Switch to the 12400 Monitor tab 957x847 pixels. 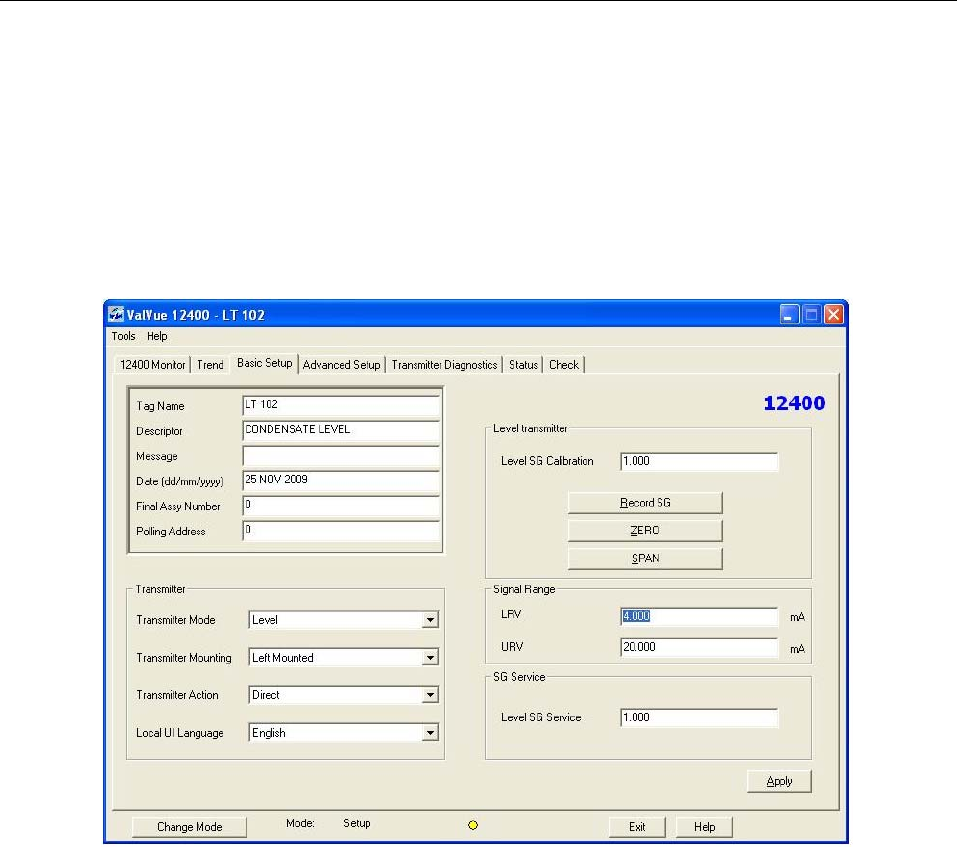tap(153, 365)
